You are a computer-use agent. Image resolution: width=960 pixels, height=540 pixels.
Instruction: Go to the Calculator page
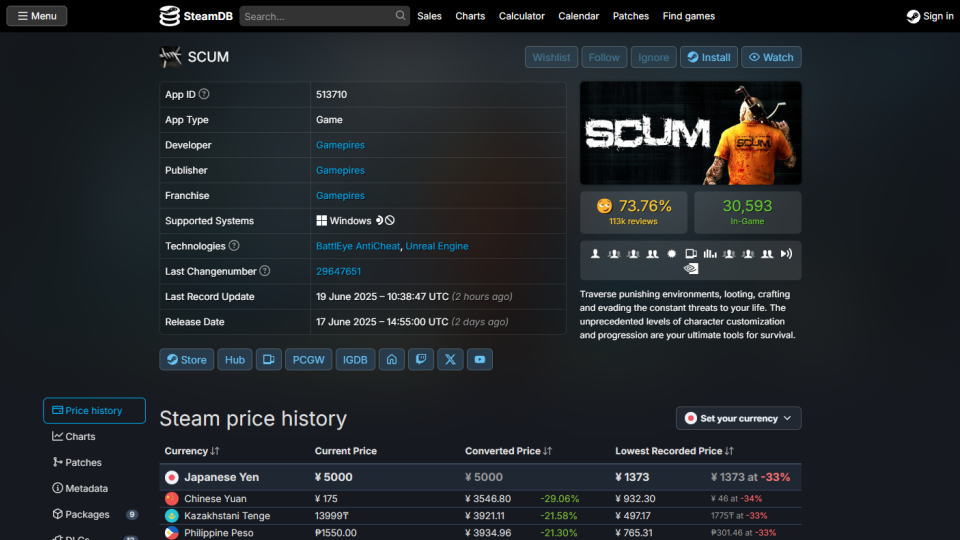point(522,16)
